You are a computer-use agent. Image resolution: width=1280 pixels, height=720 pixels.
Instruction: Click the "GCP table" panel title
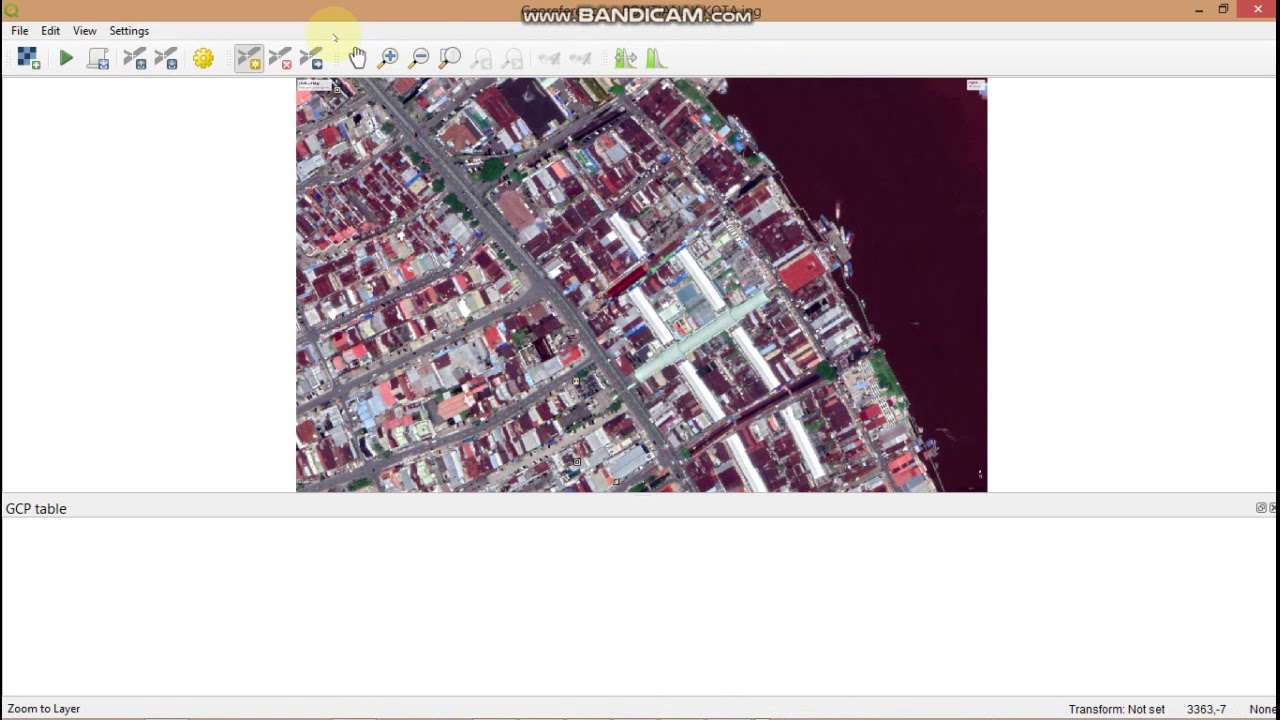pyautogui.click(x=36, y=509)
